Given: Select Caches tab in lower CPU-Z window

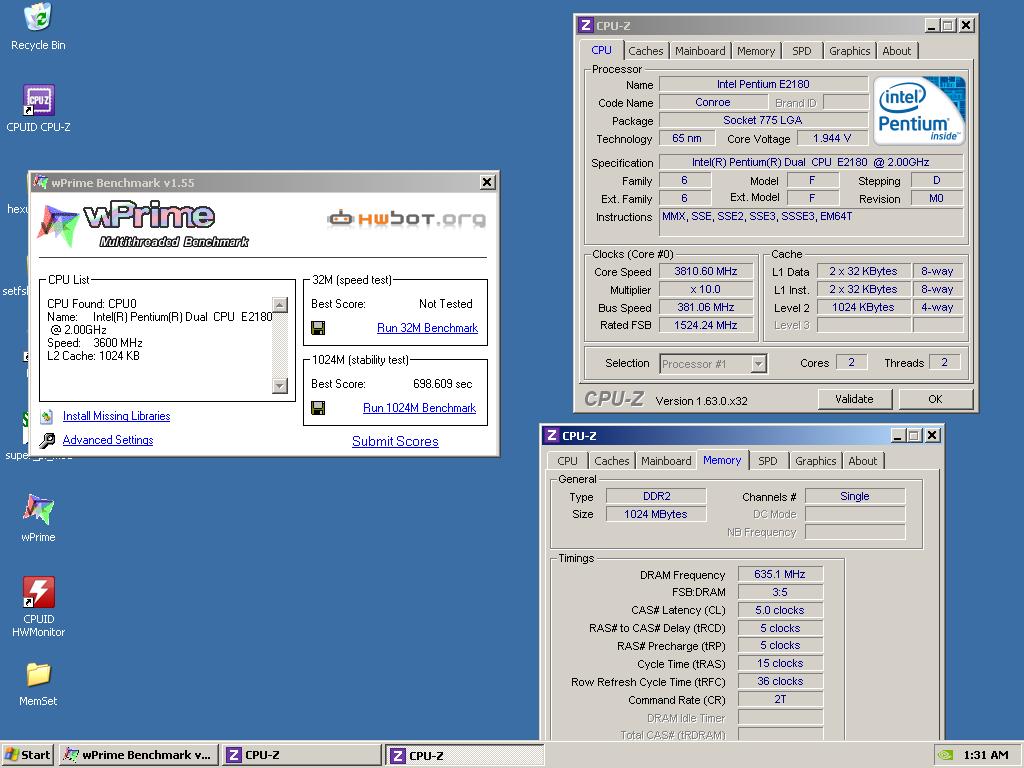Looking at the screenshot, I should (x=611, y=461).
